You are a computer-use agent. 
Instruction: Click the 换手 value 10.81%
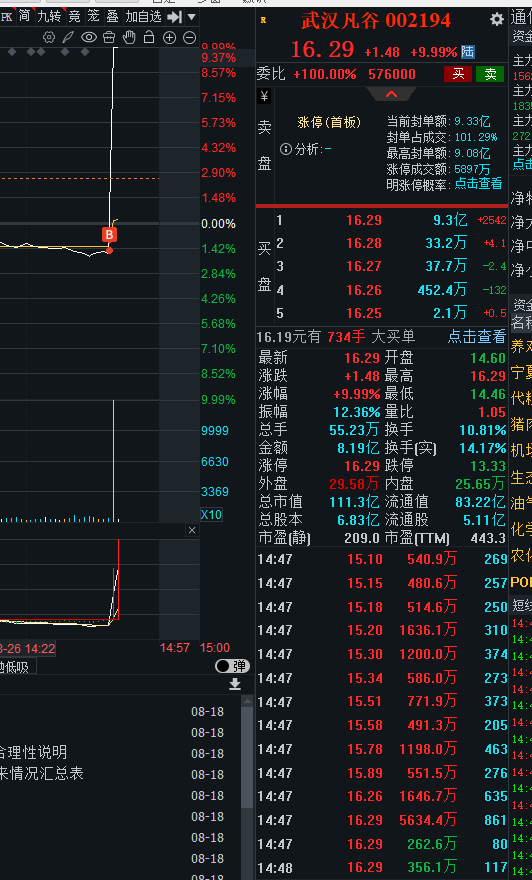(x=483, y=430)
